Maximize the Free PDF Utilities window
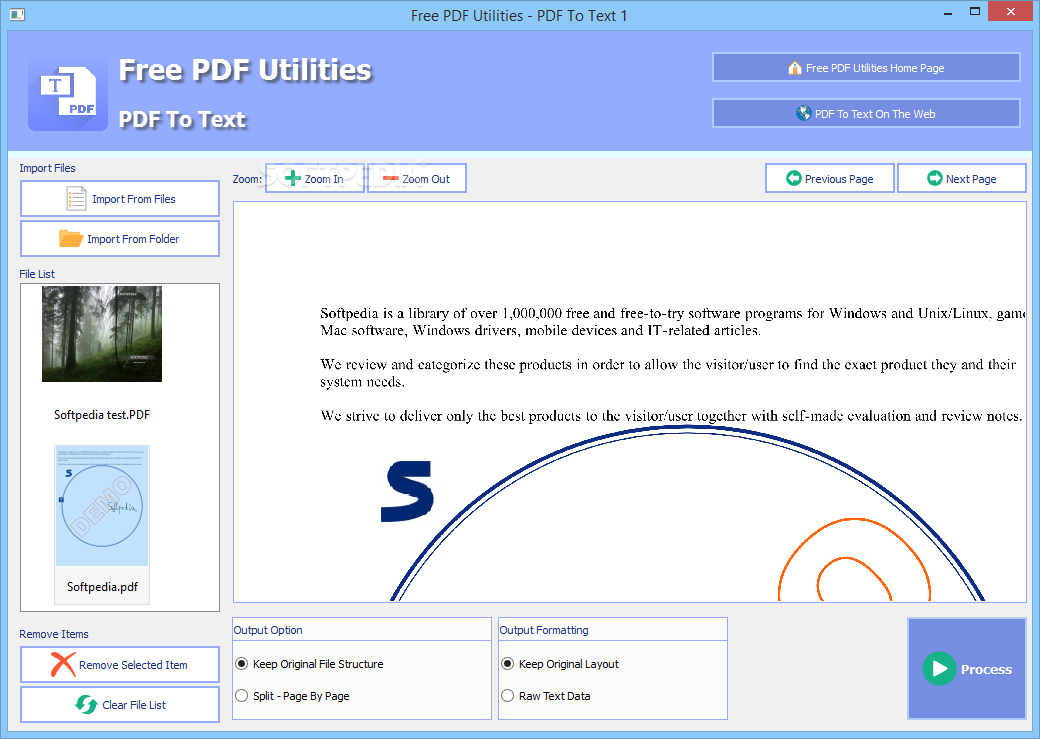 pyautogui.click(x=975, y=12)
